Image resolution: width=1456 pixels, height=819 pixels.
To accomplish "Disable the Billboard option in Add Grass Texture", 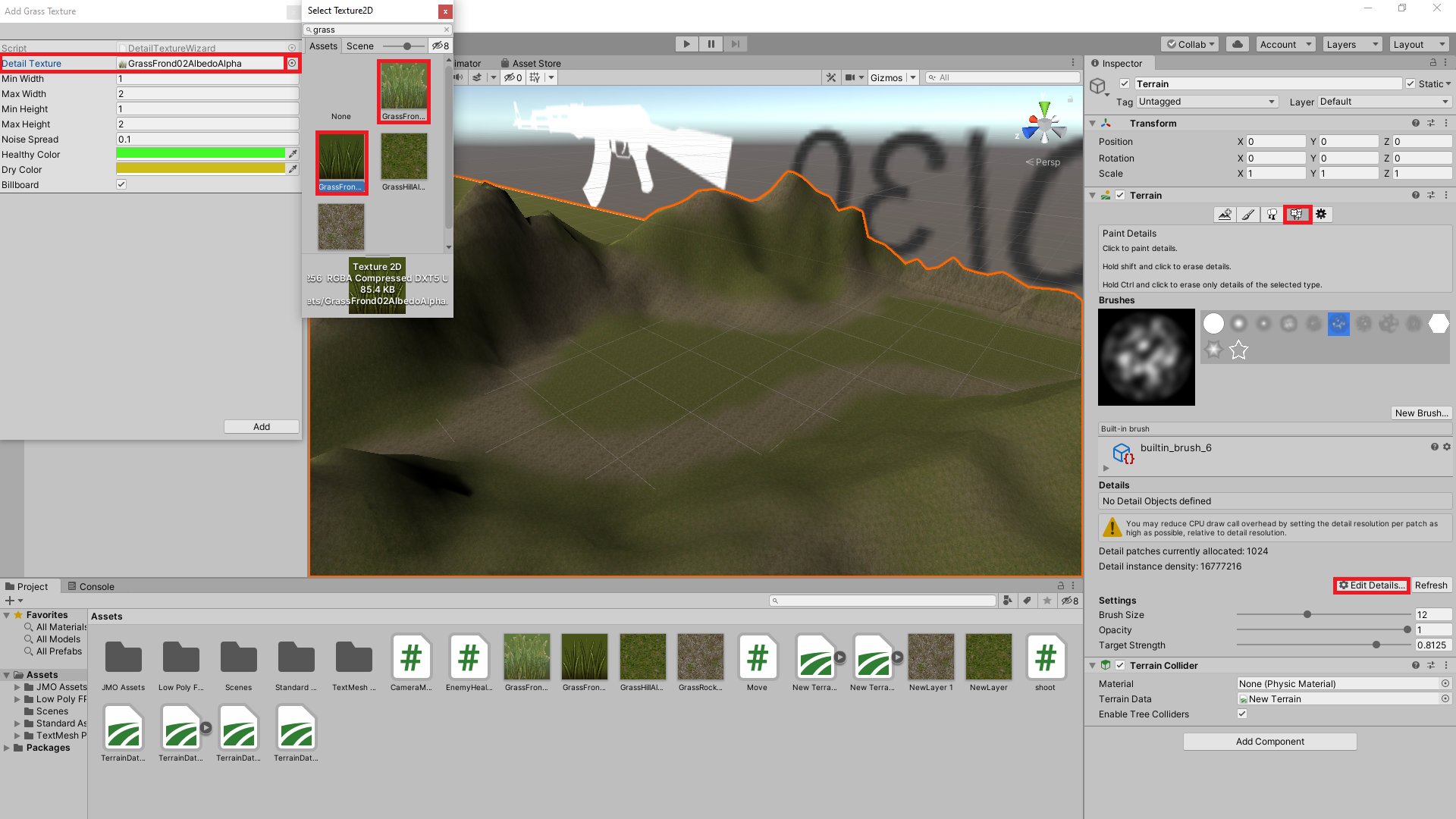I will pos(121,184).
